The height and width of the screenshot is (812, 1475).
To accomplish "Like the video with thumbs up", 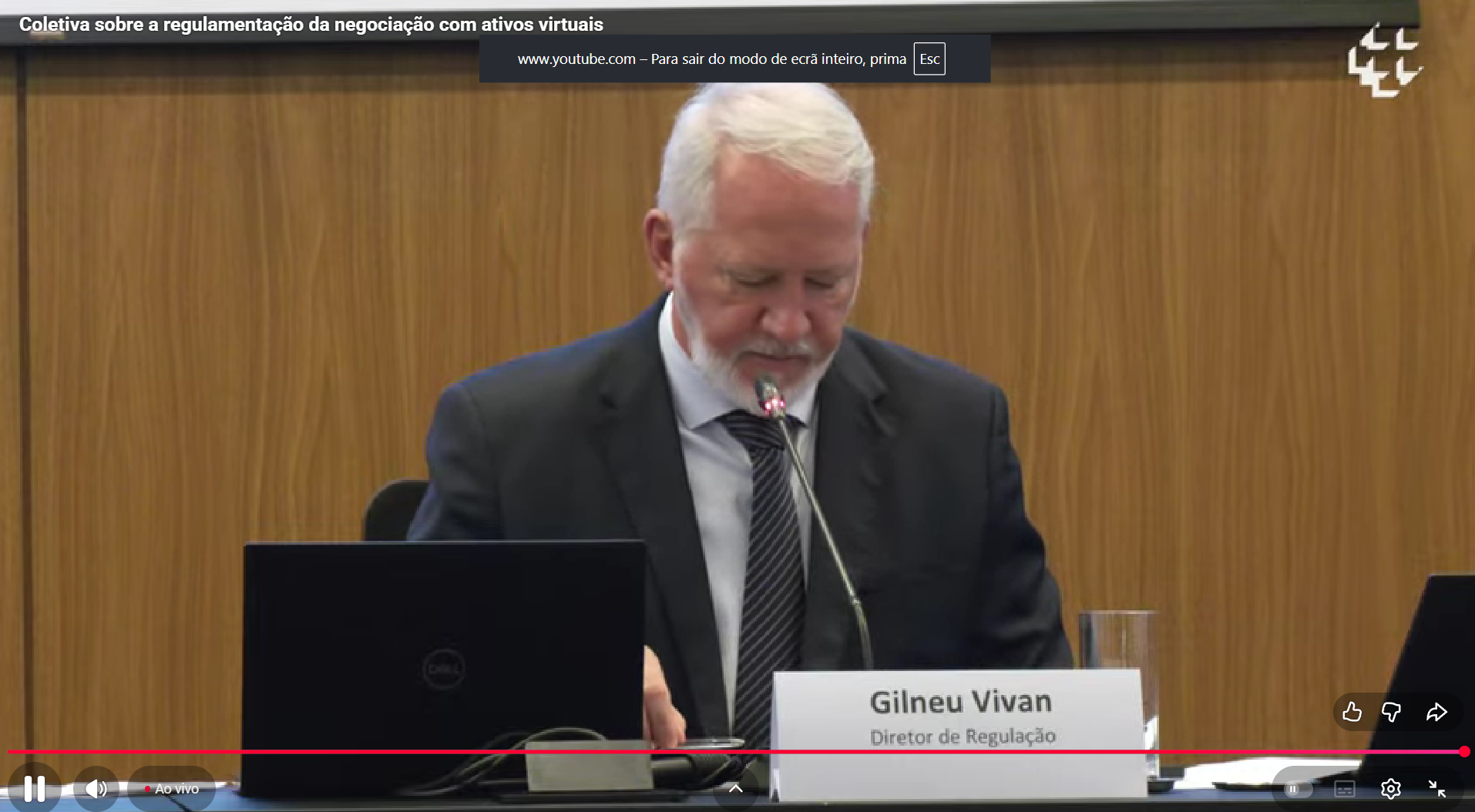I will pyautogui.click(x=1352, y=712).
